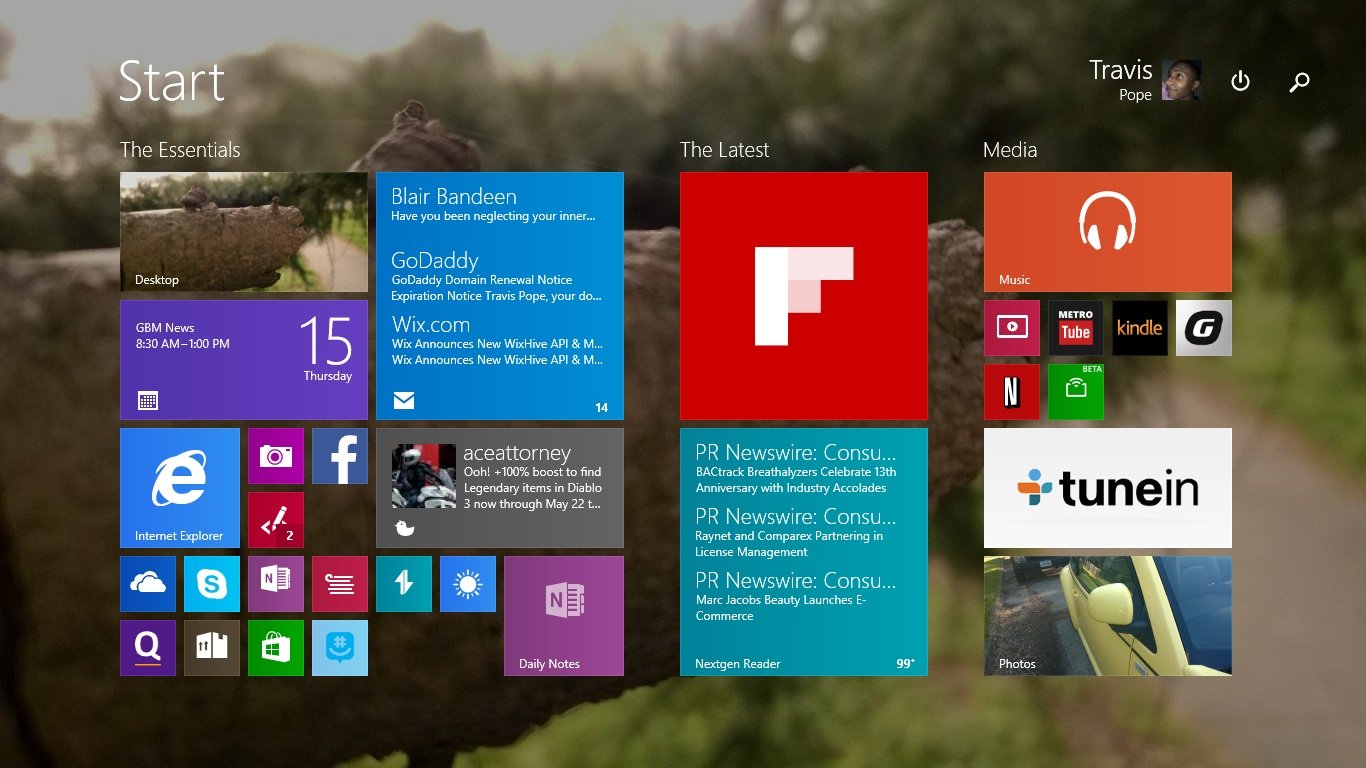Open the aceattorney Twitter tile

tap(500, 488)
